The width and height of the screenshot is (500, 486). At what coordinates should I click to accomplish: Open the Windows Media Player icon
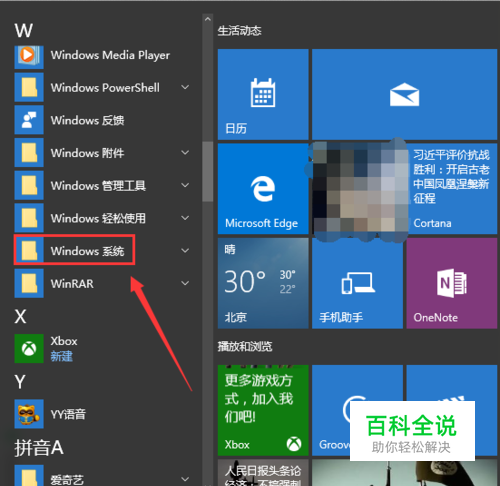pos(29,56)
